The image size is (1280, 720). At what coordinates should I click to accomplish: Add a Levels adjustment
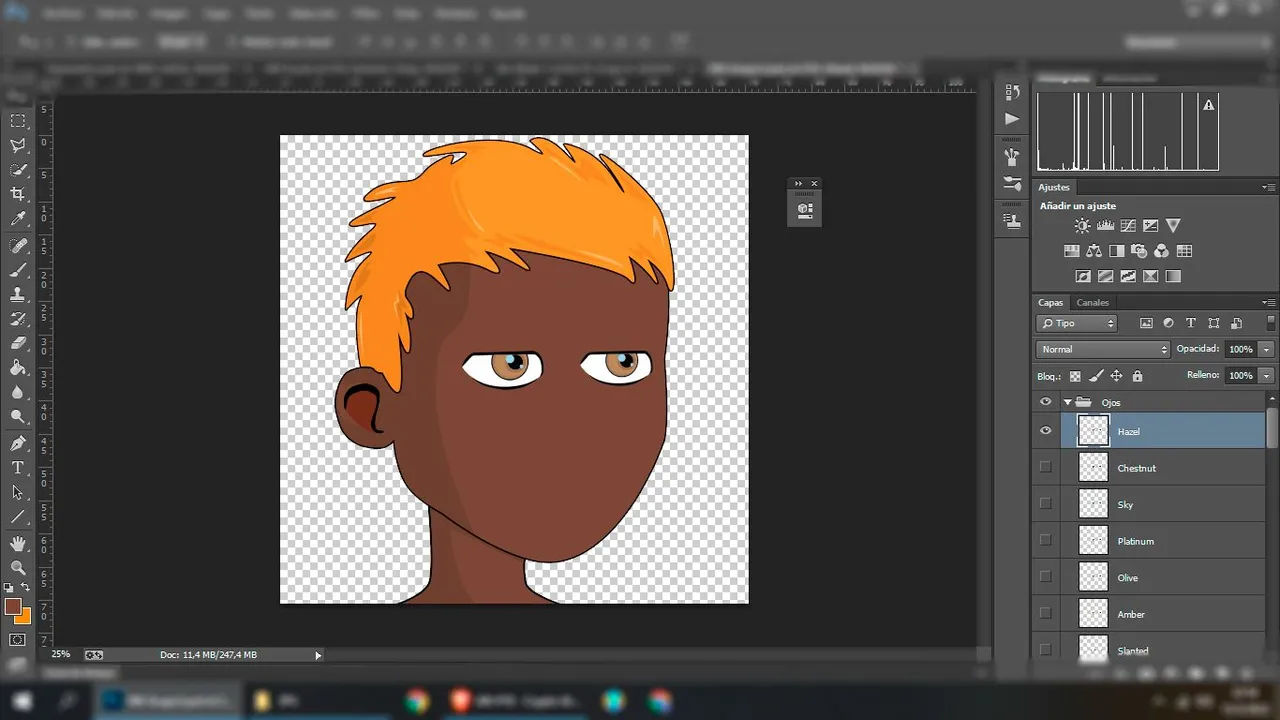(x=1105, y=226)
